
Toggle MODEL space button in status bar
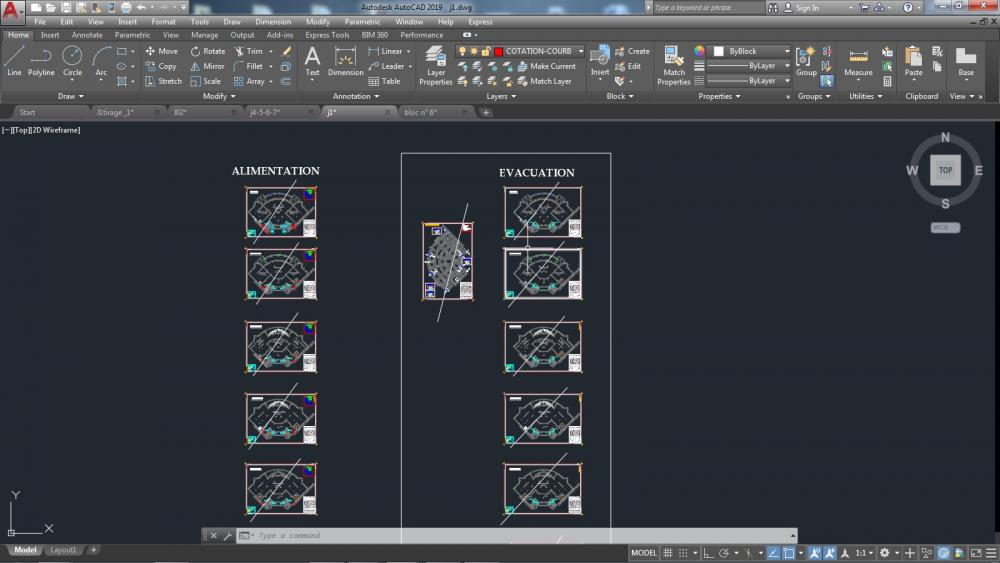coord(644,553)
